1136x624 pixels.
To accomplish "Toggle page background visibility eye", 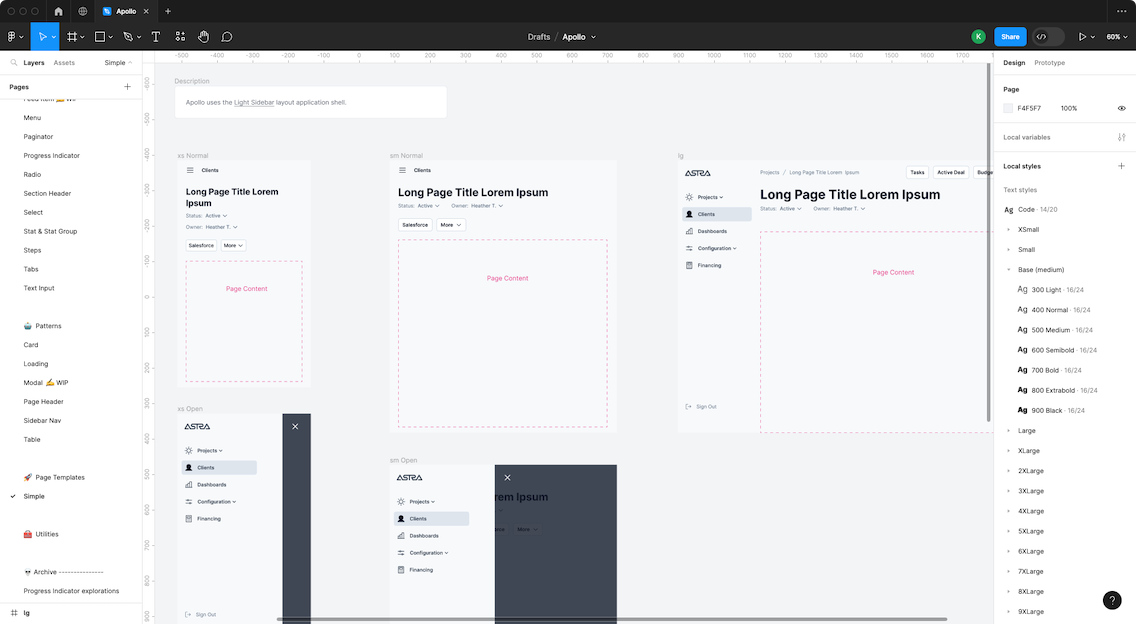I will coord(1121,108).
